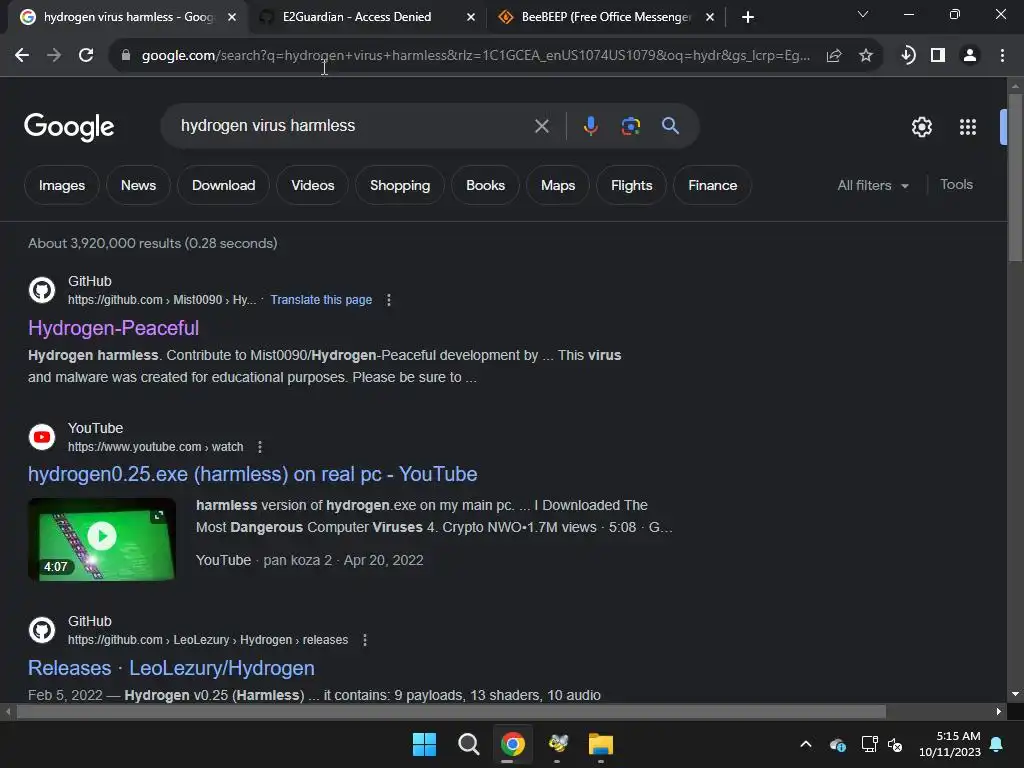
Task: Filter results by Books
Action: click(x=485, y=185)
